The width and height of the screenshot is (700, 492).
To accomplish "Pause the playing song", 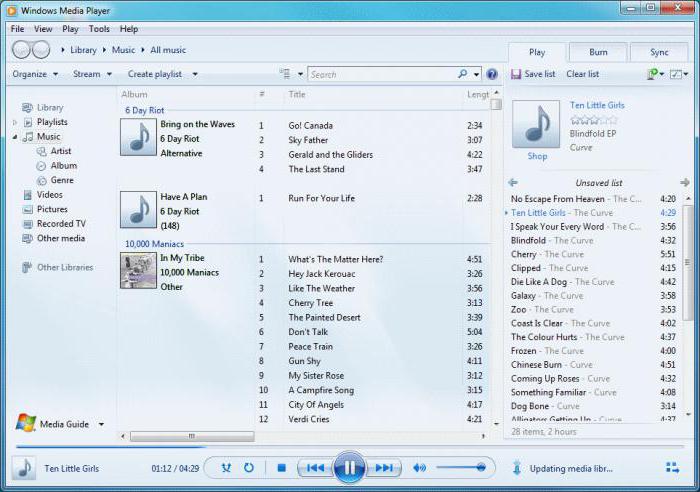I will pyautogui.click(x=349, y=467).
